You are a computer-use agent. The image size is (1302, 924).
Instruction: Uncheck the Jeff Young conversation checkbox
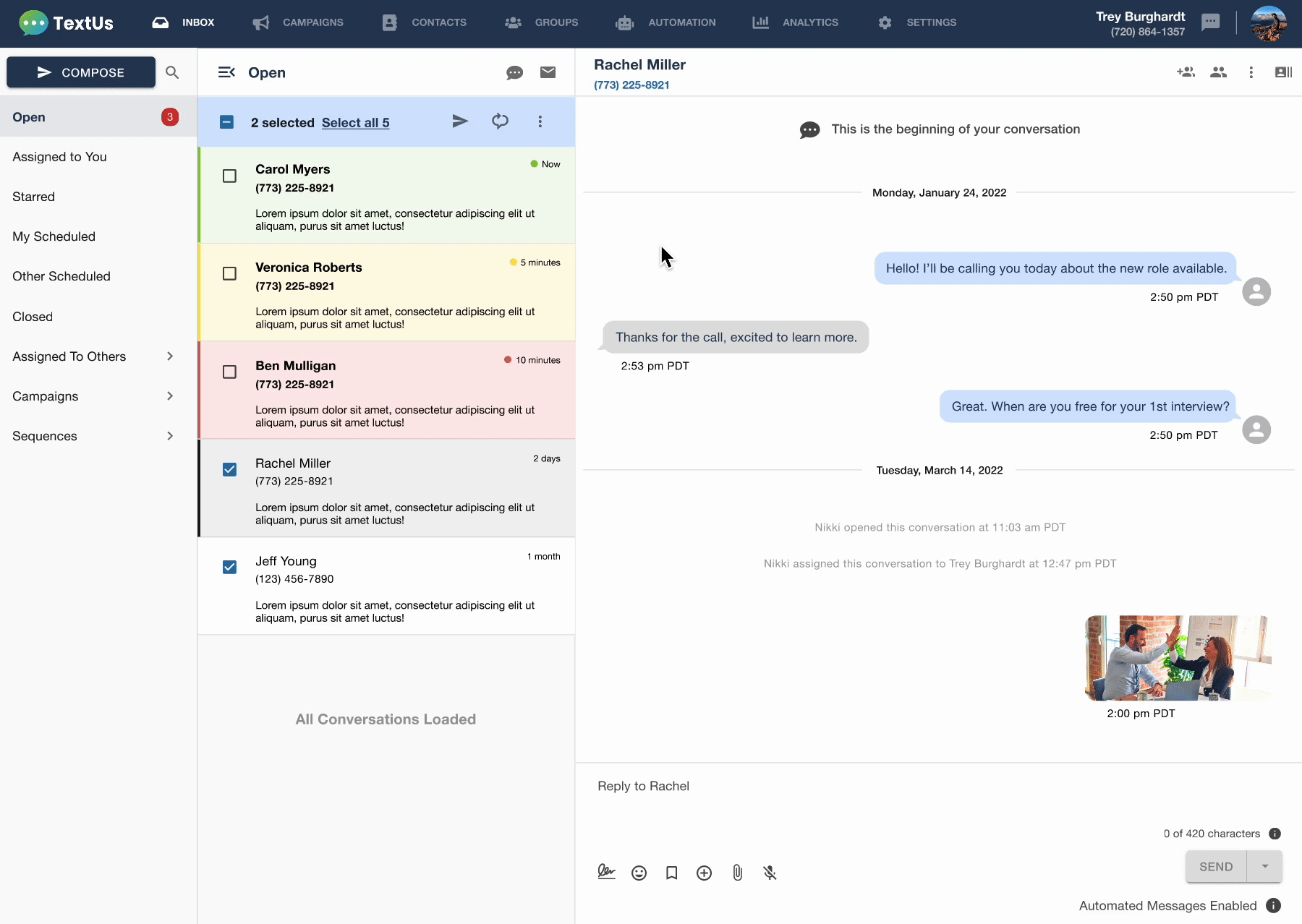pos(229,567)
